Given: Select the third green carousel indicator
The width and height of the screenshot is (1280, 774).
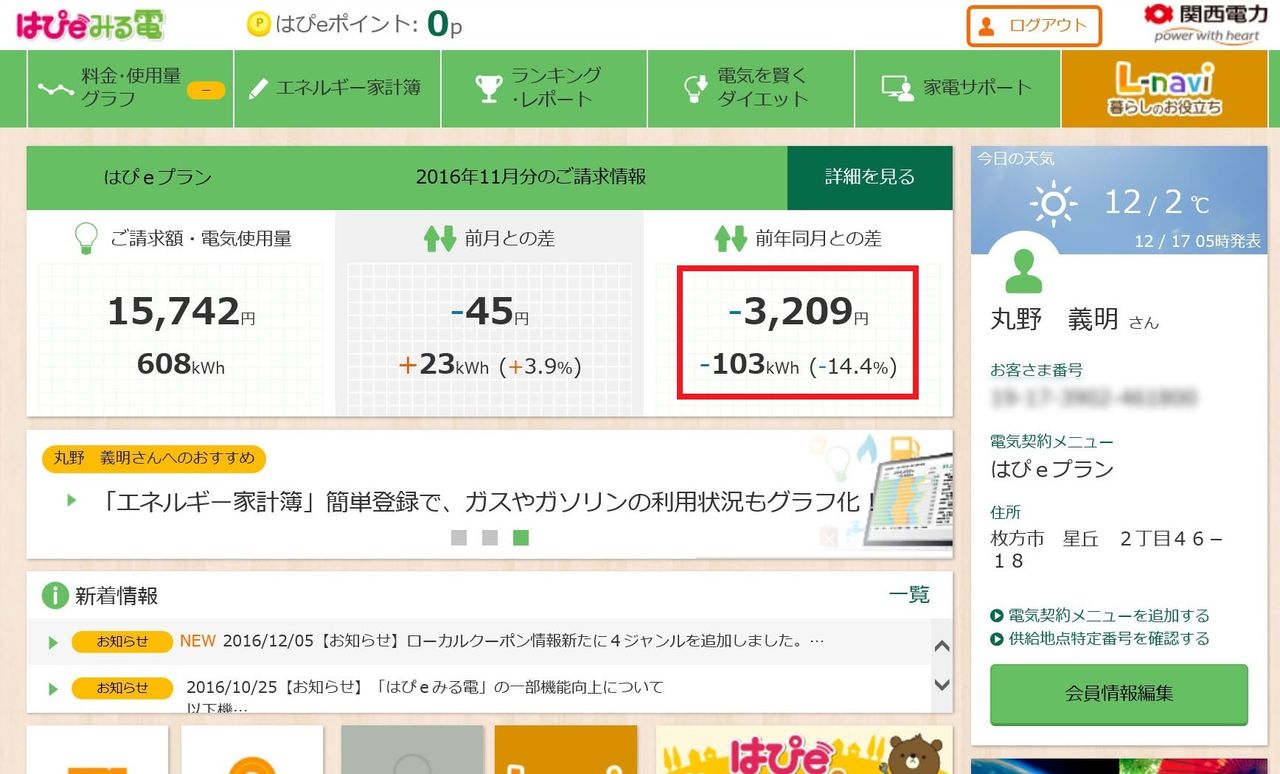Looking at the screenshot, I should (521, 538).
